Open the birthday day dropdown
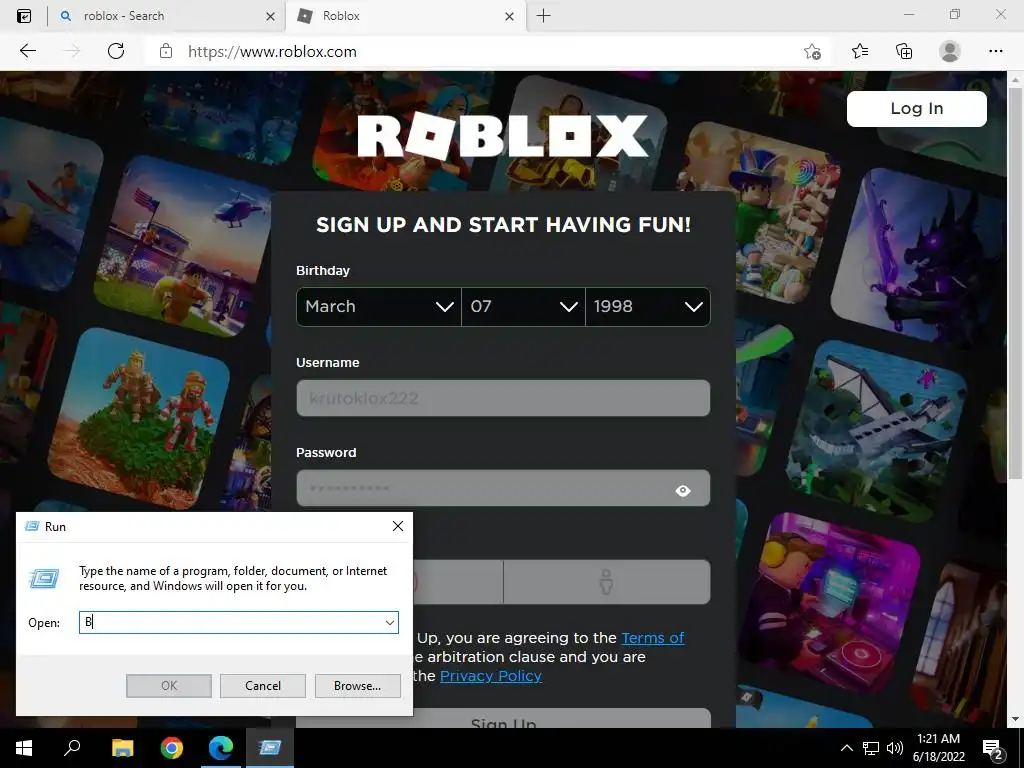 523,306
